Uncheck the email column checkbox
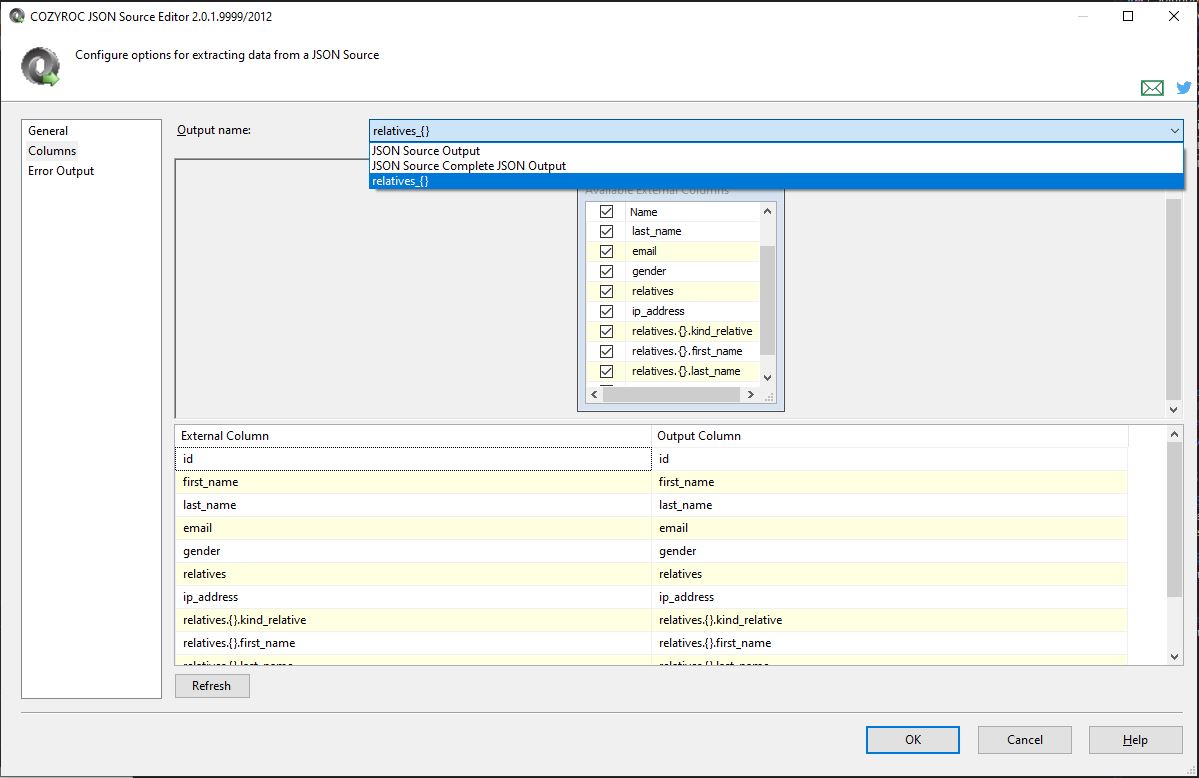1199x778 pixels. click(606, 251)
